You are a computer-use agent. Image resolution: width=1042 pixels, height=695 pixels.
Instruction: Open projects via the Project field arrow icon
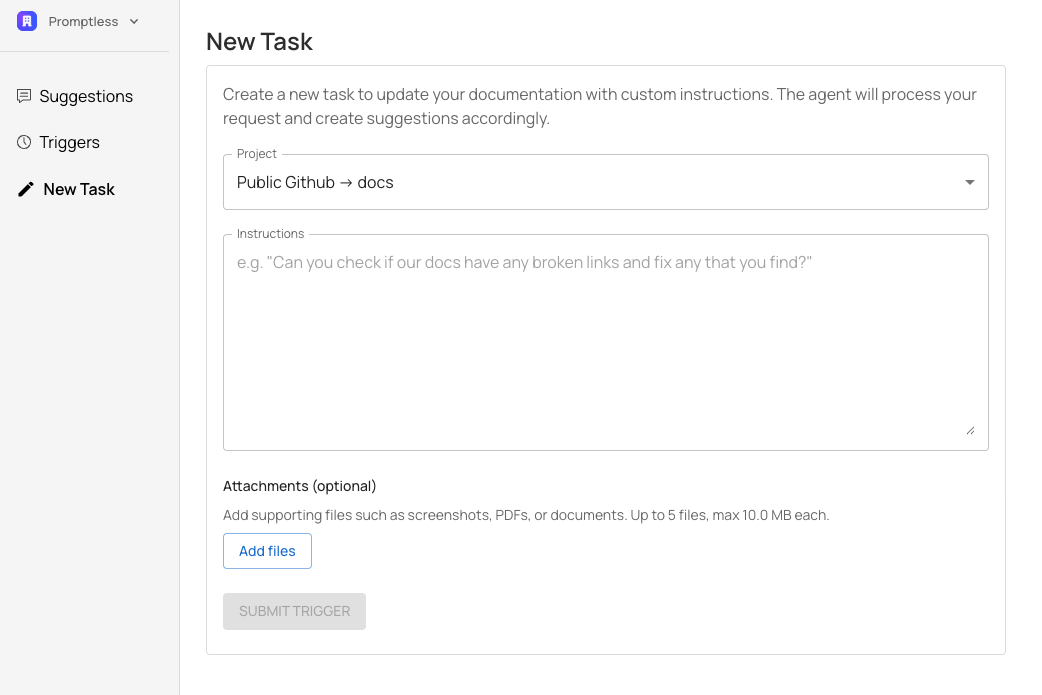click(968, 182)
